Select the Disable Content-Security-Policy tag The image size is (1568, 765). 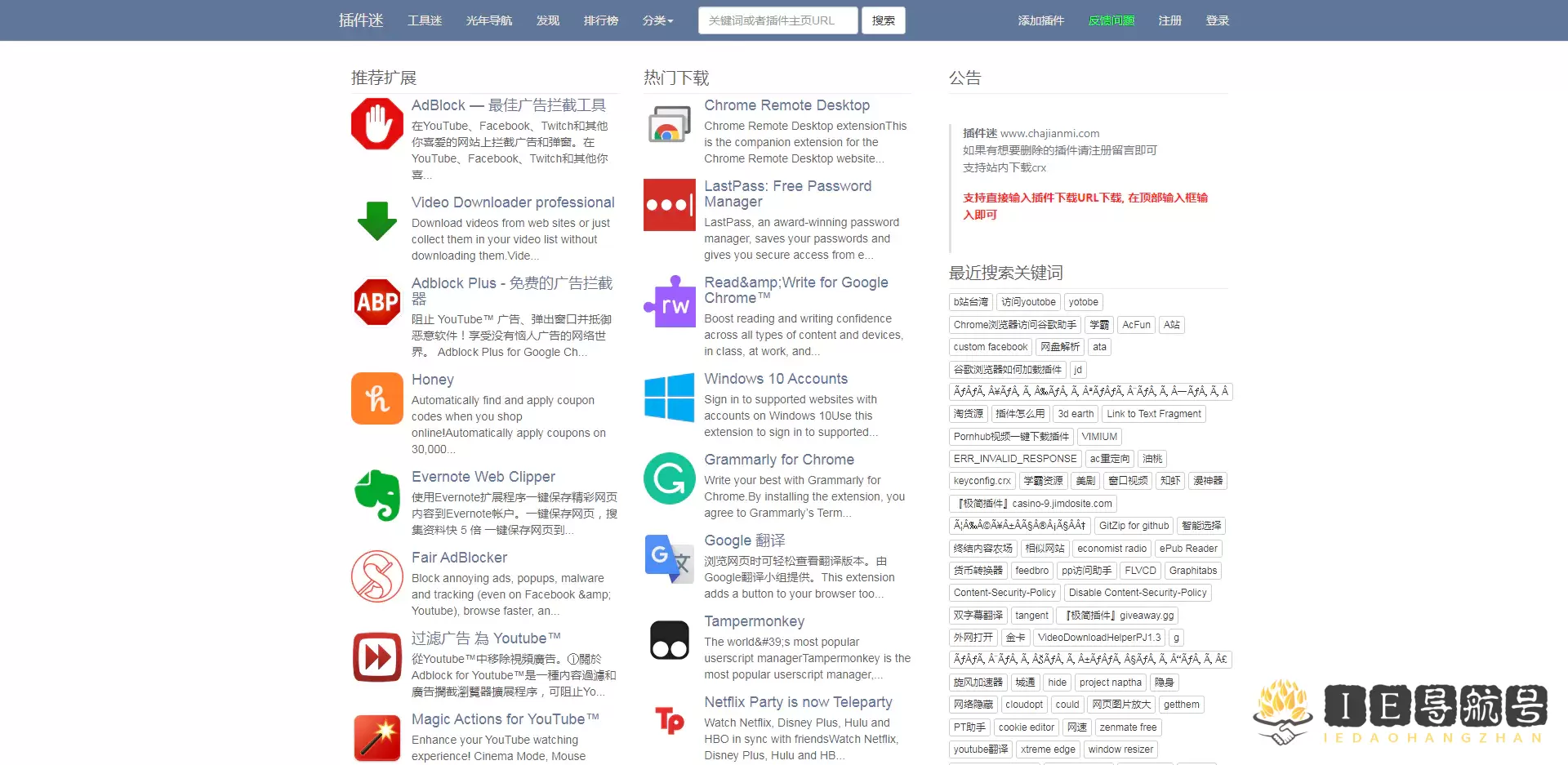coord(1138,593)
